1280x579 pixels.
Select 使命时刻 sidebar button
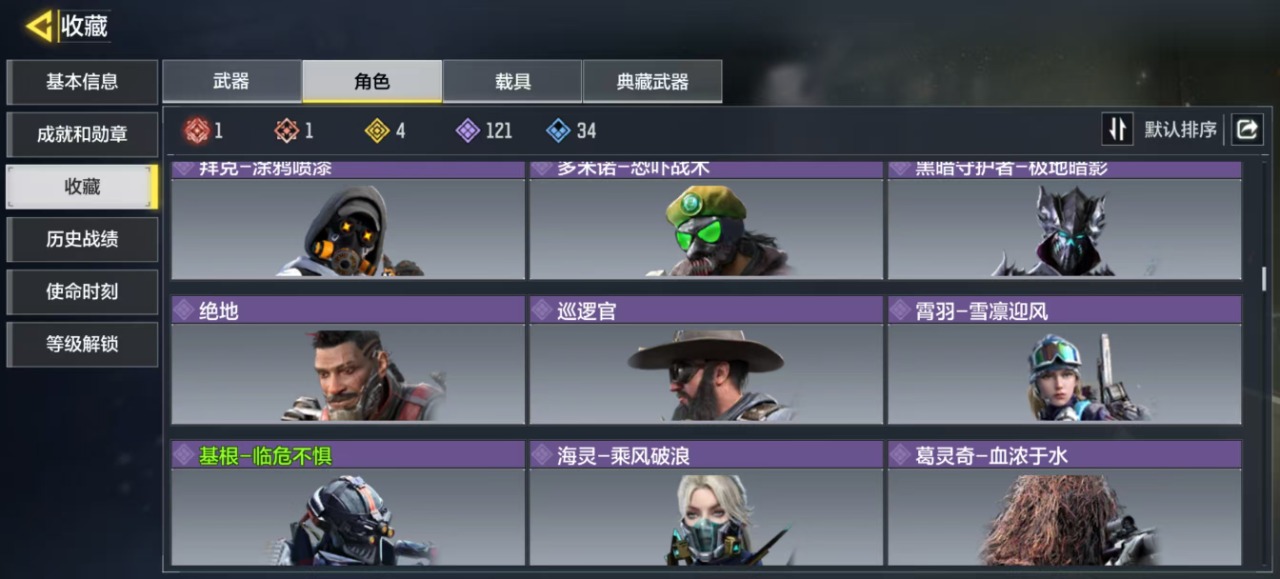[x=82, y=291]
